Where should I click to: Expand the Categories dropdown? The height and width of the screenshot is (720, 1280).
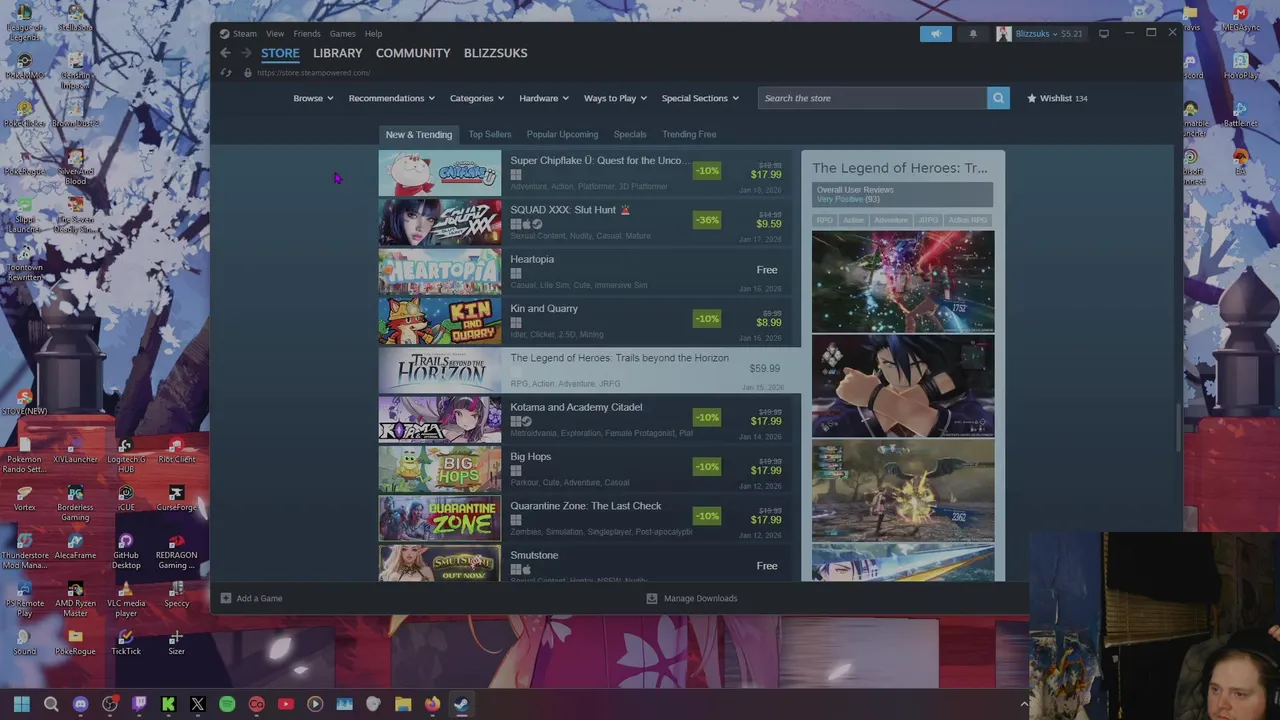click(x=477, y=98)
